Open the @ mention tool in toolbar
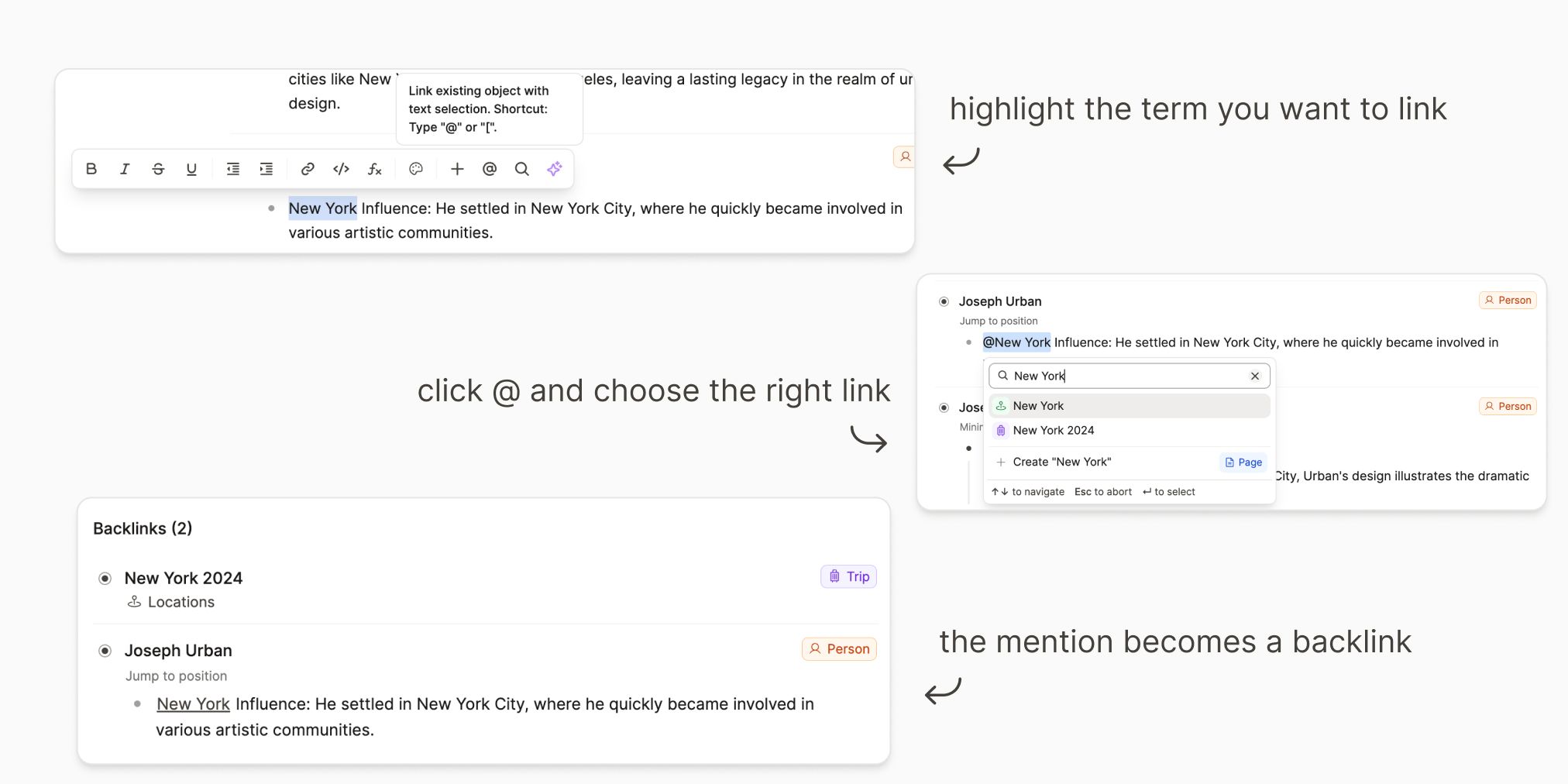1568x784 pixels. [489, 168]
